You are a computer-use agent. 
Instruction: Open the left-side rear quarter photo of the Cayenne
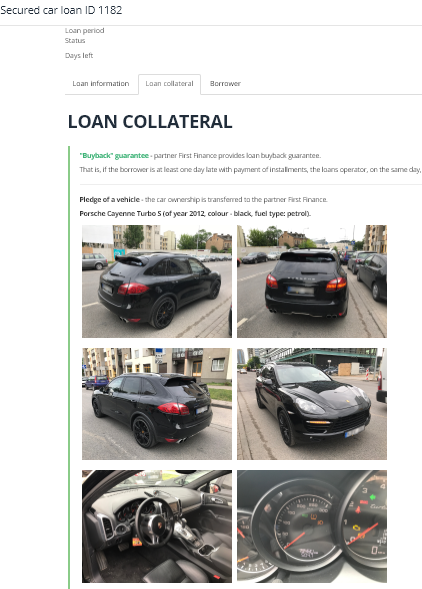[x=157, y=404]
